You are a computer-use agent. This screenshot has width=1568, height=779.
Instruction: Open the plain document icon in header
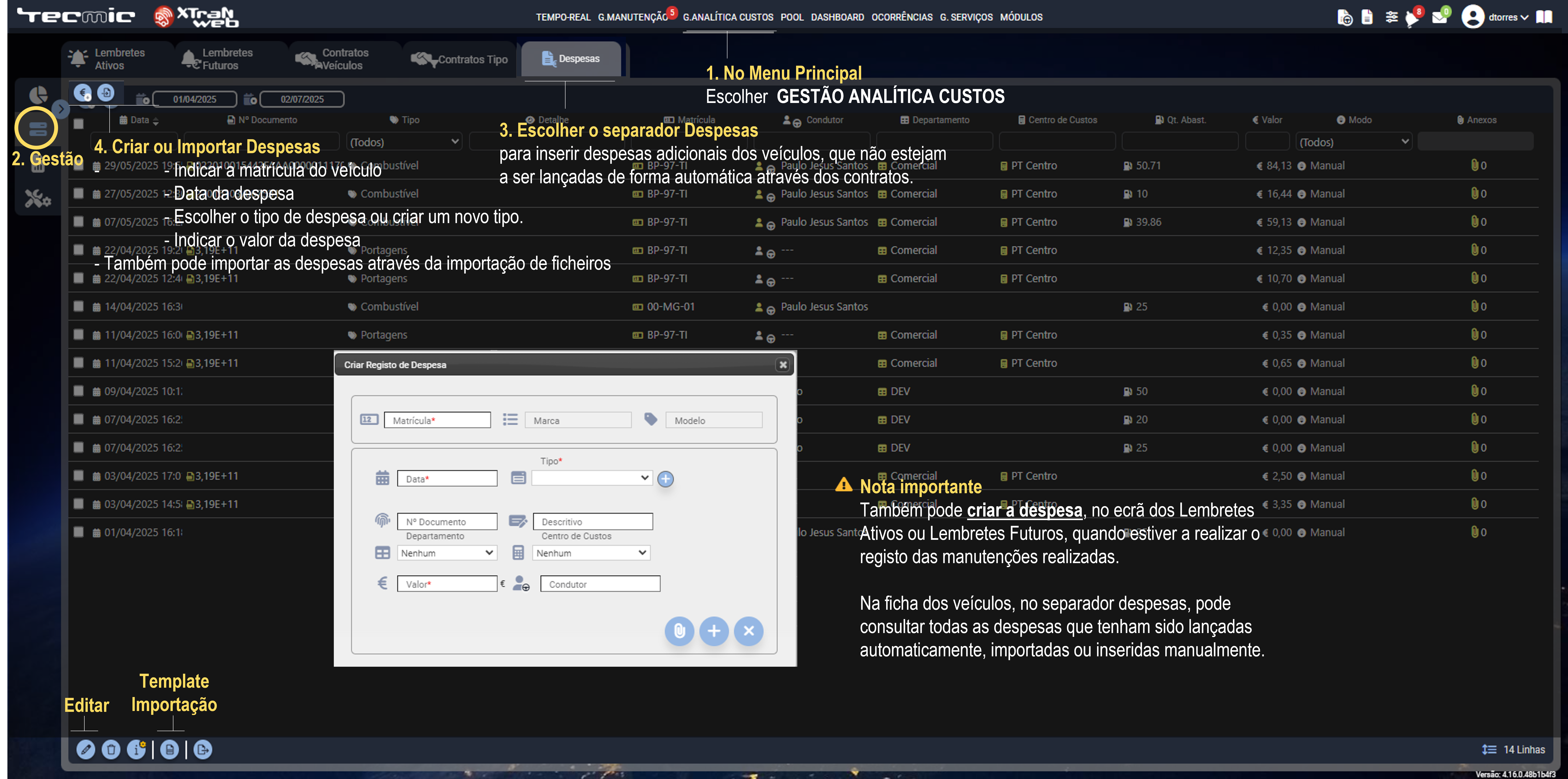click(x=1367, y=17)
